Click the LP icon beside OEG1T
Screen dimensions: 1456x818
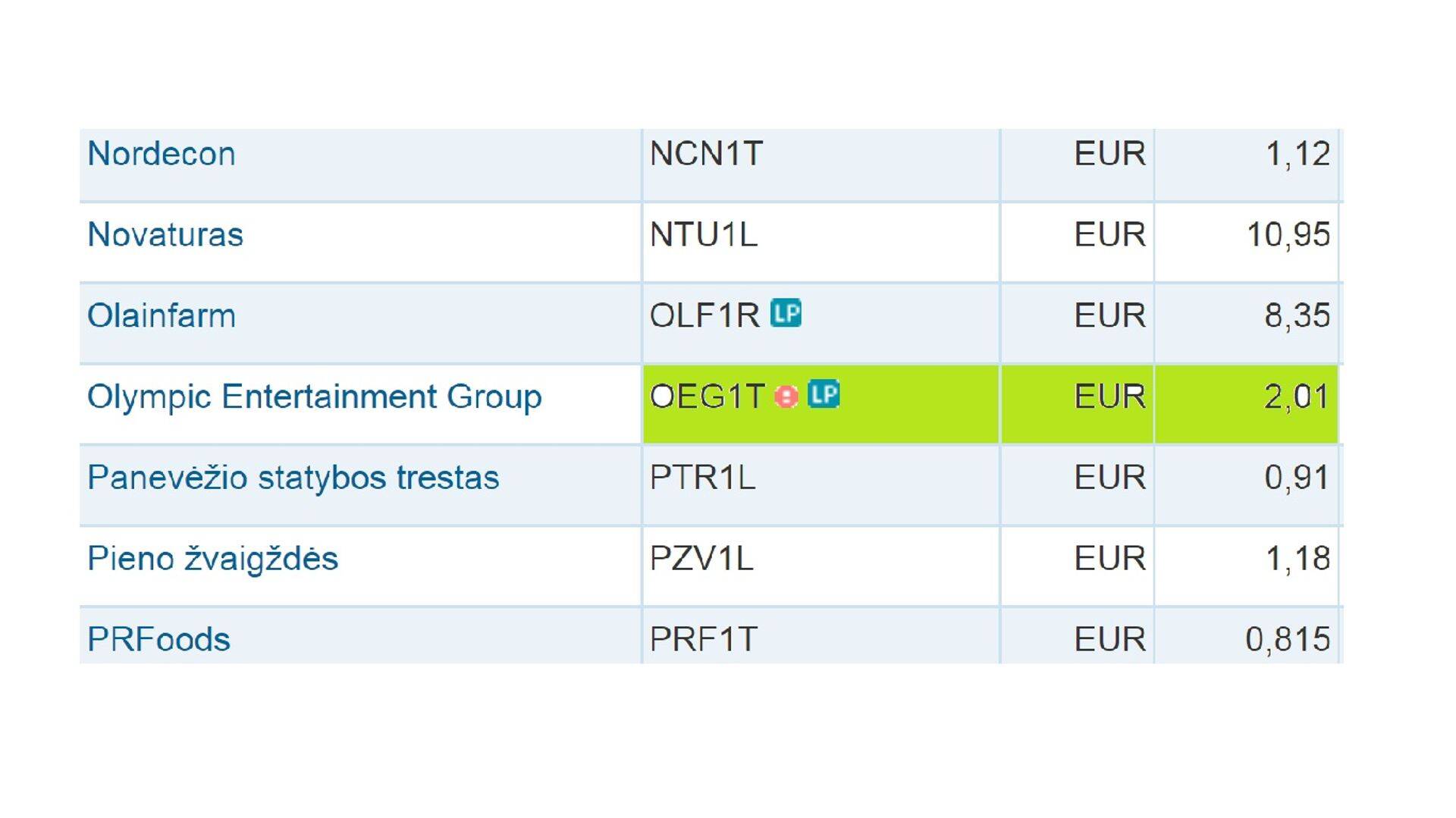(x=824, y=394)
